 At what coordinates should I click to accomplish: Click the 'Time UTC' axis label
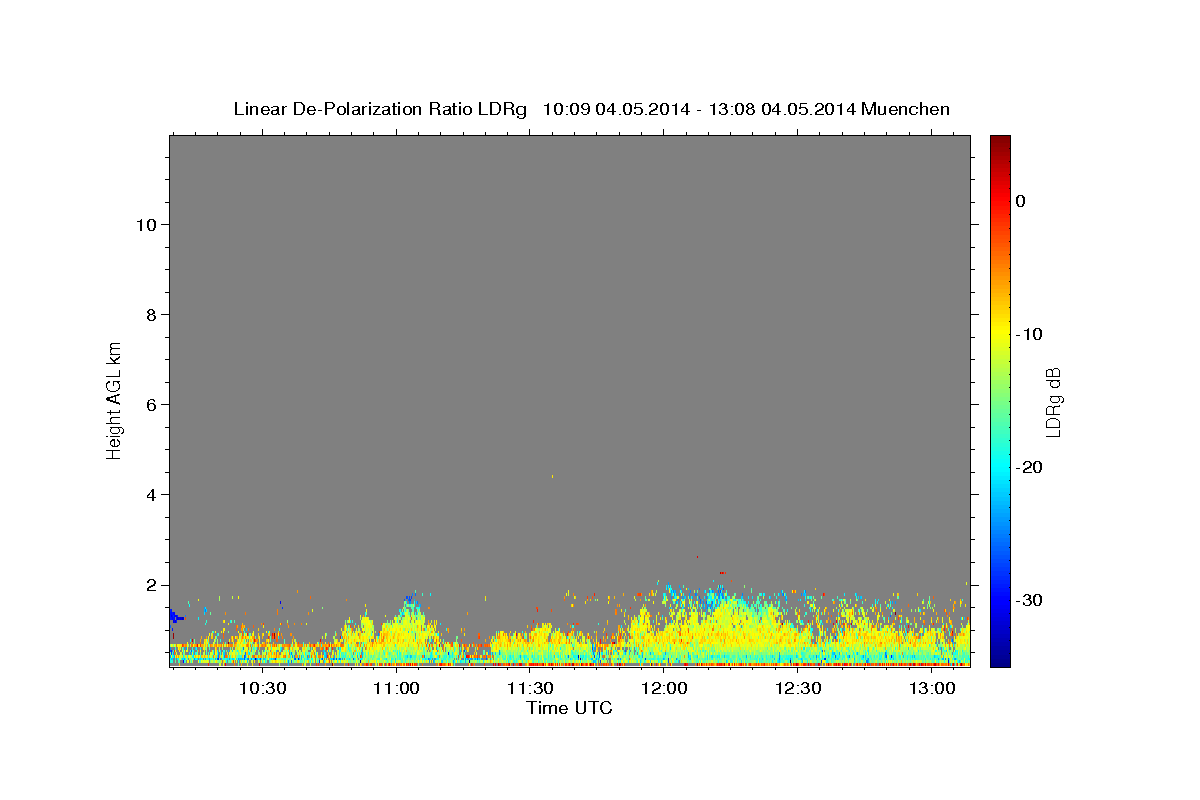(569, 708)
